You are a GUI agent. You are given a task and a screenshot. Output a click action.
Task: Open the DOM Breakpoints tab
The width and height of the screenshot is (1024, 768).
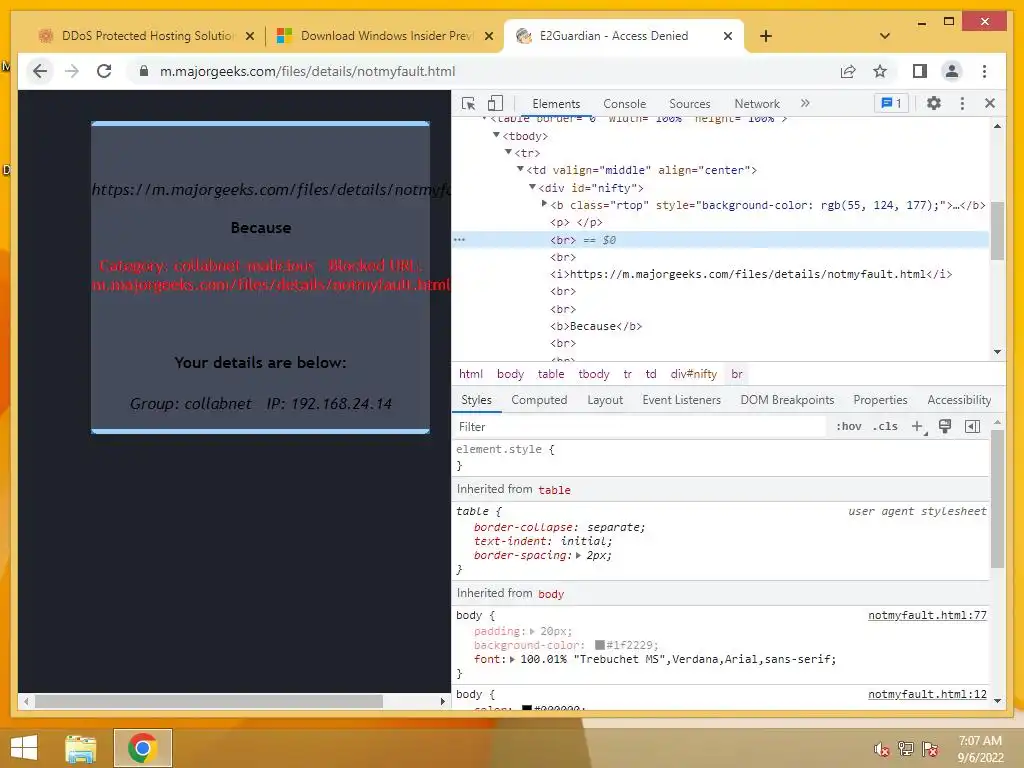point(787,400)
